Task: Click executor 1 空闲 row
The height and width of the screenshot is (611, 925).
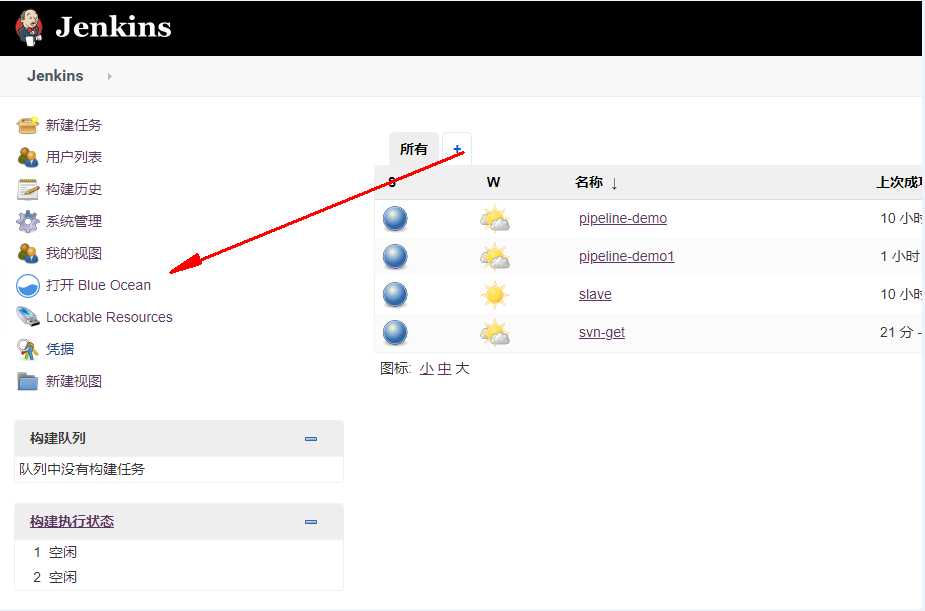Action: tap(178, 553)
